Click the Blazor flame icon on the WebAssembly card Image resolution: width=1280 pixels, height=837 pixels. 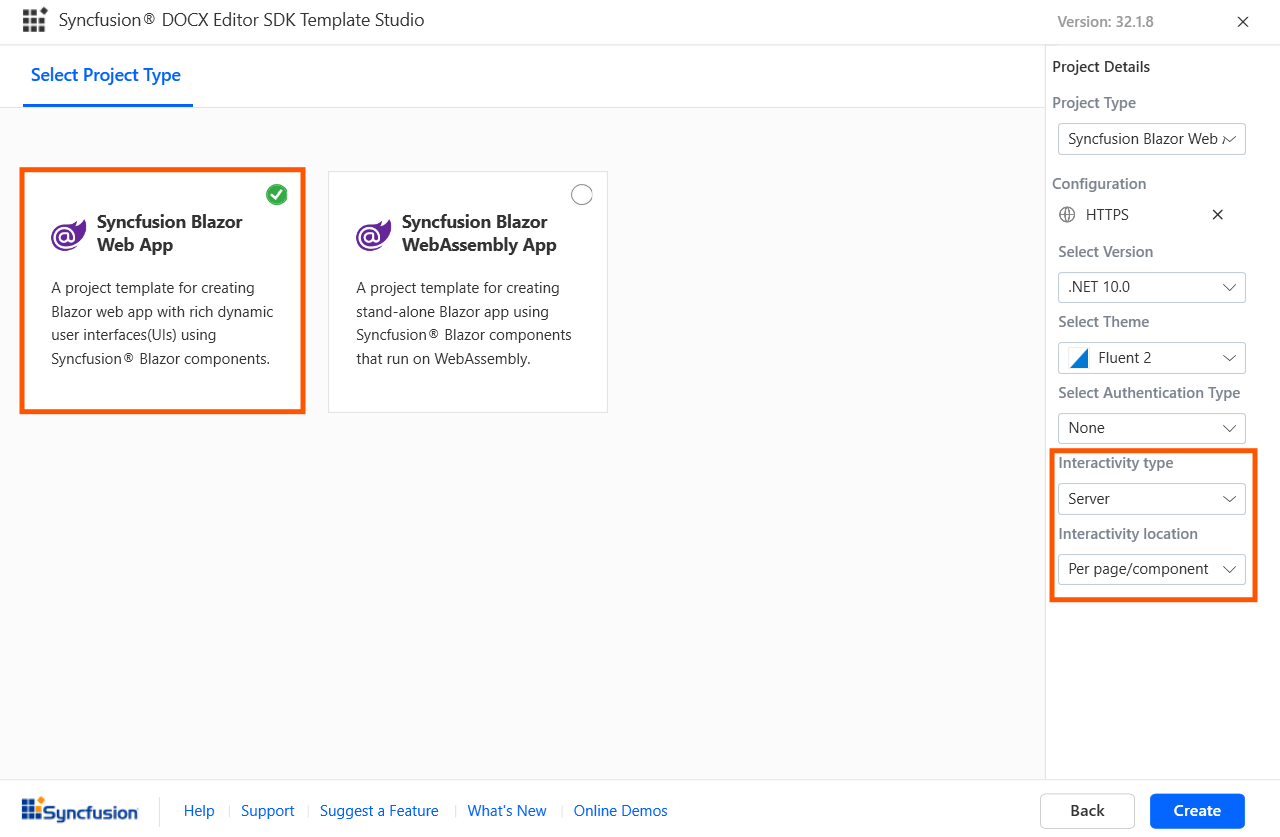(x=372, y=235)
